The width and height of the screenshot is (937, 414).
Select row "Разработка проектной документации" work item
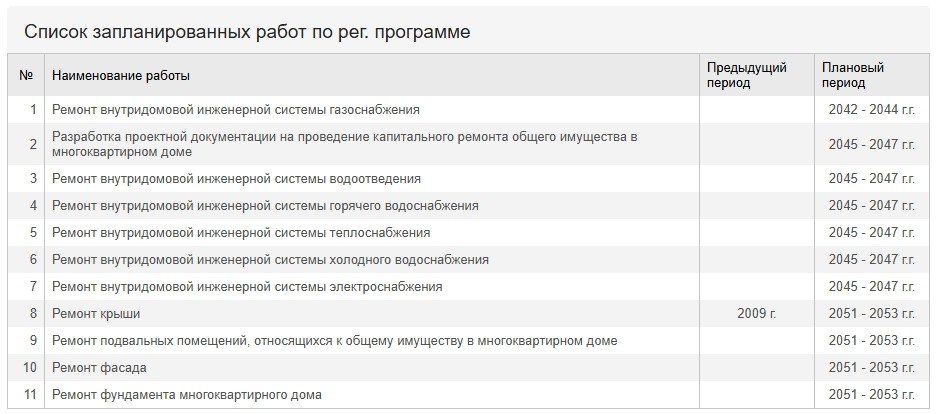345,144
